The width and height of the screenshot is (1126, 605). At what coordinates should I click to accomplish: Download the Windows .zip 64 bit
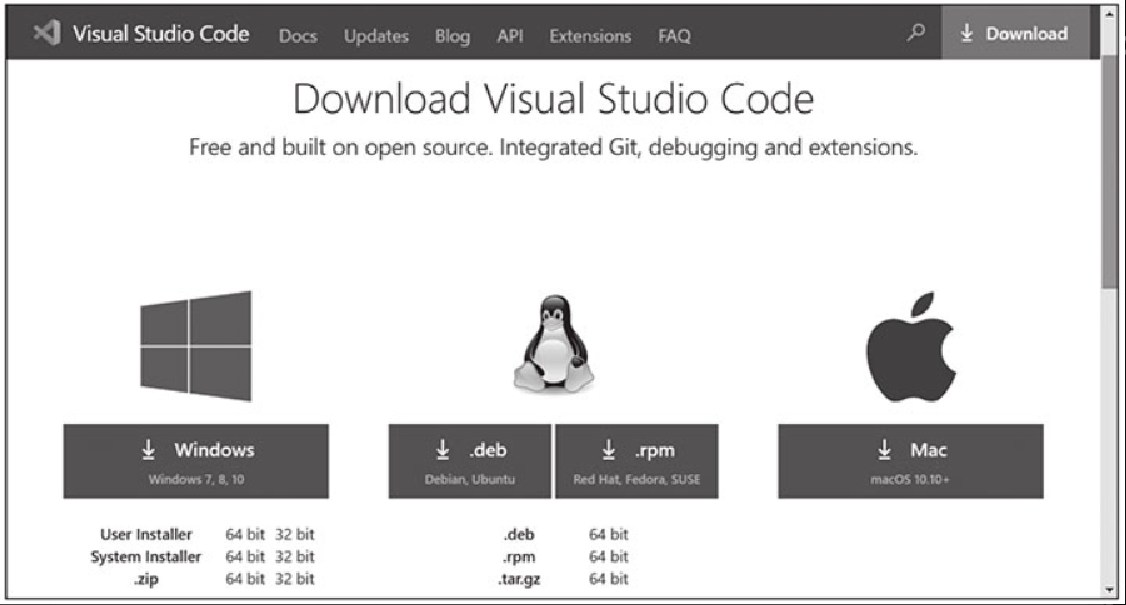(x=245, y=578)
